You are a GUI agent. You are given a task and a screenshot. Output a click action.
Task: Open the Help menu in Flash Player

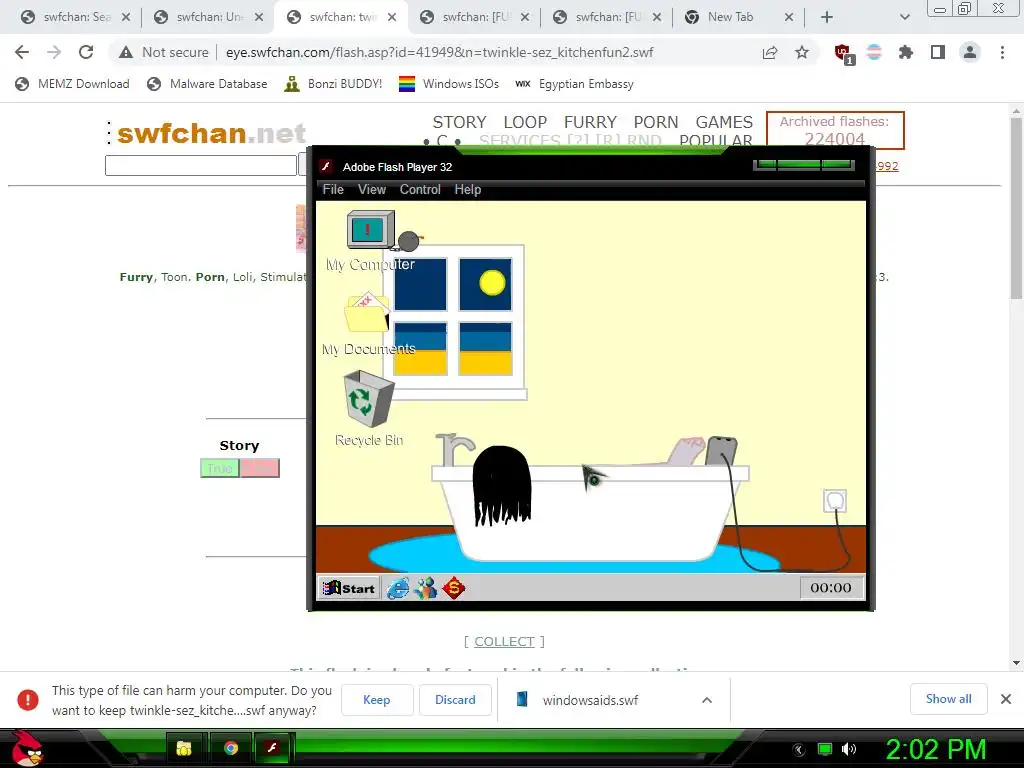(x=468, y=189)
